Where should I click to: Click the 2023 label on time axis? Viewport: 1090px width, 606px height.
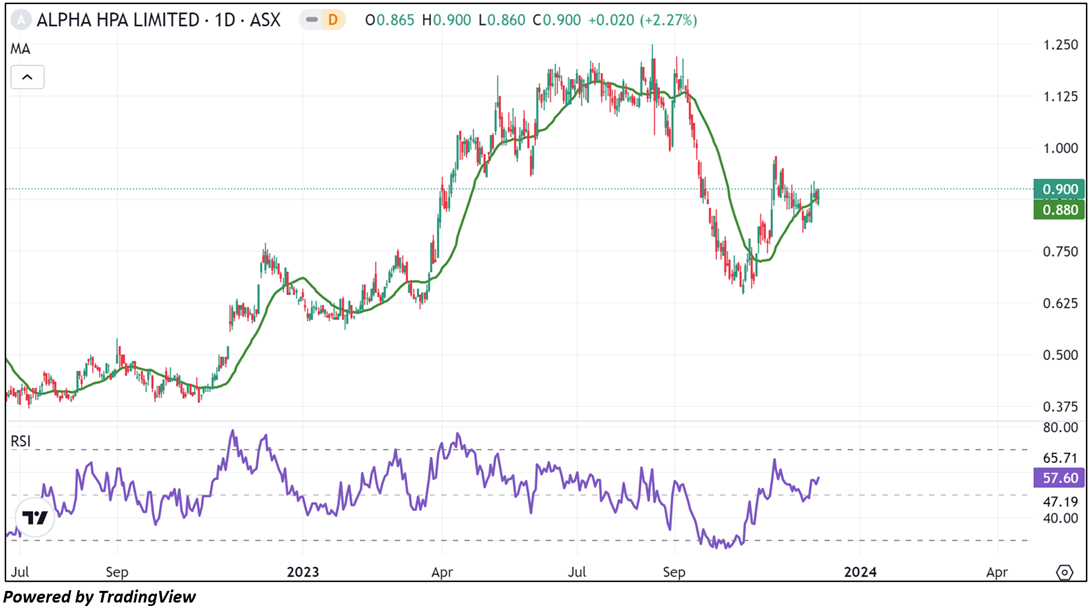(303, 572)
